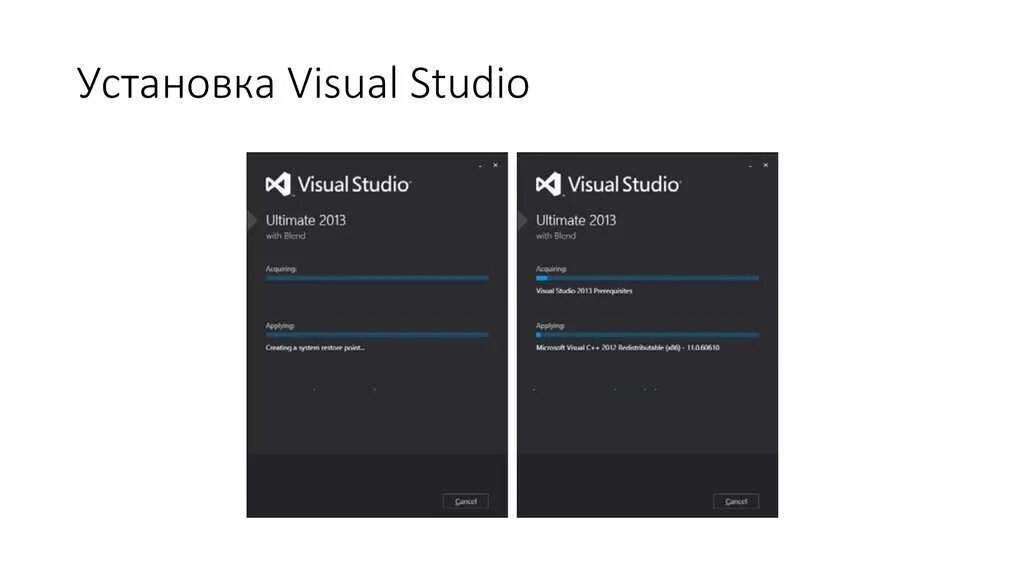The image size is (1024, 574).
Task: Minimize the left installer window
Action: coord(480,165)
